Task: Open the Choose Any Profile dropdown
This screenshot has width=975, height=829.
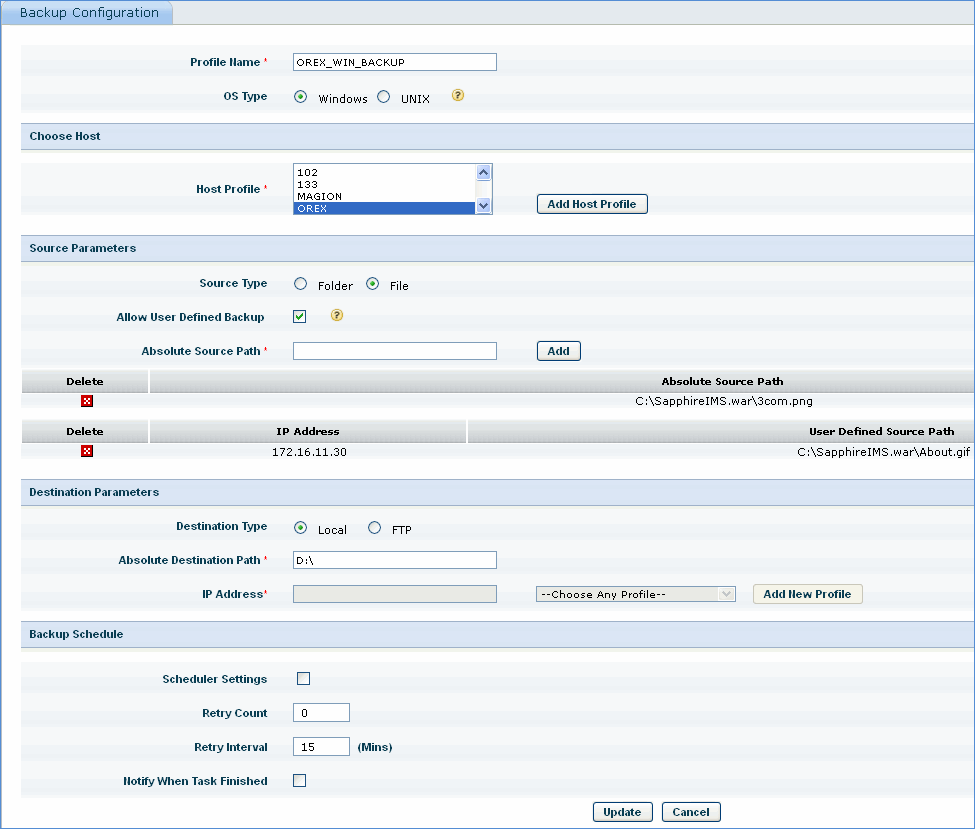Action: [635, 594]
